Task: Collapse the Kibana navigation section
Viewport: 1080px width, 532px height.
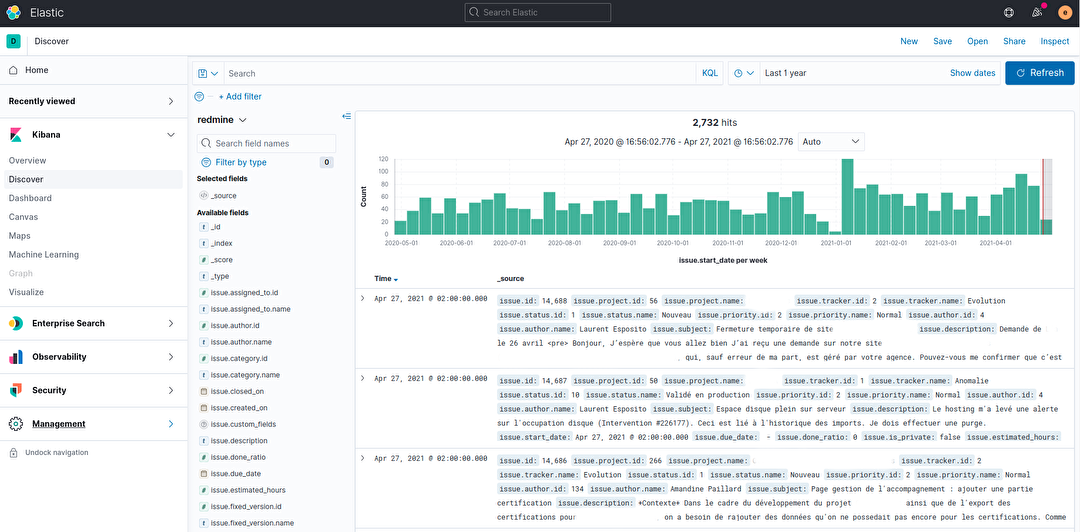Action: coord(171,135)
